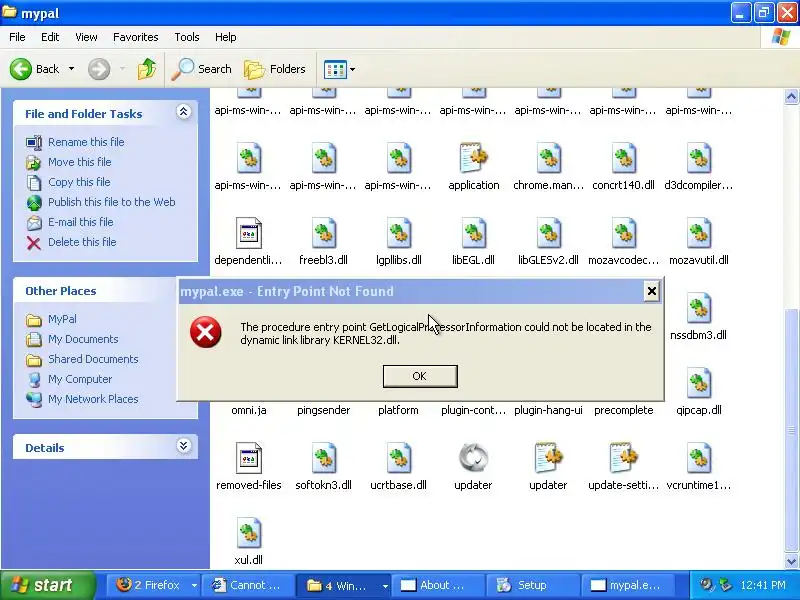Select the libGLESv2.dll file icon
This screenshot has height=600, width=800.
coord(548,233)
